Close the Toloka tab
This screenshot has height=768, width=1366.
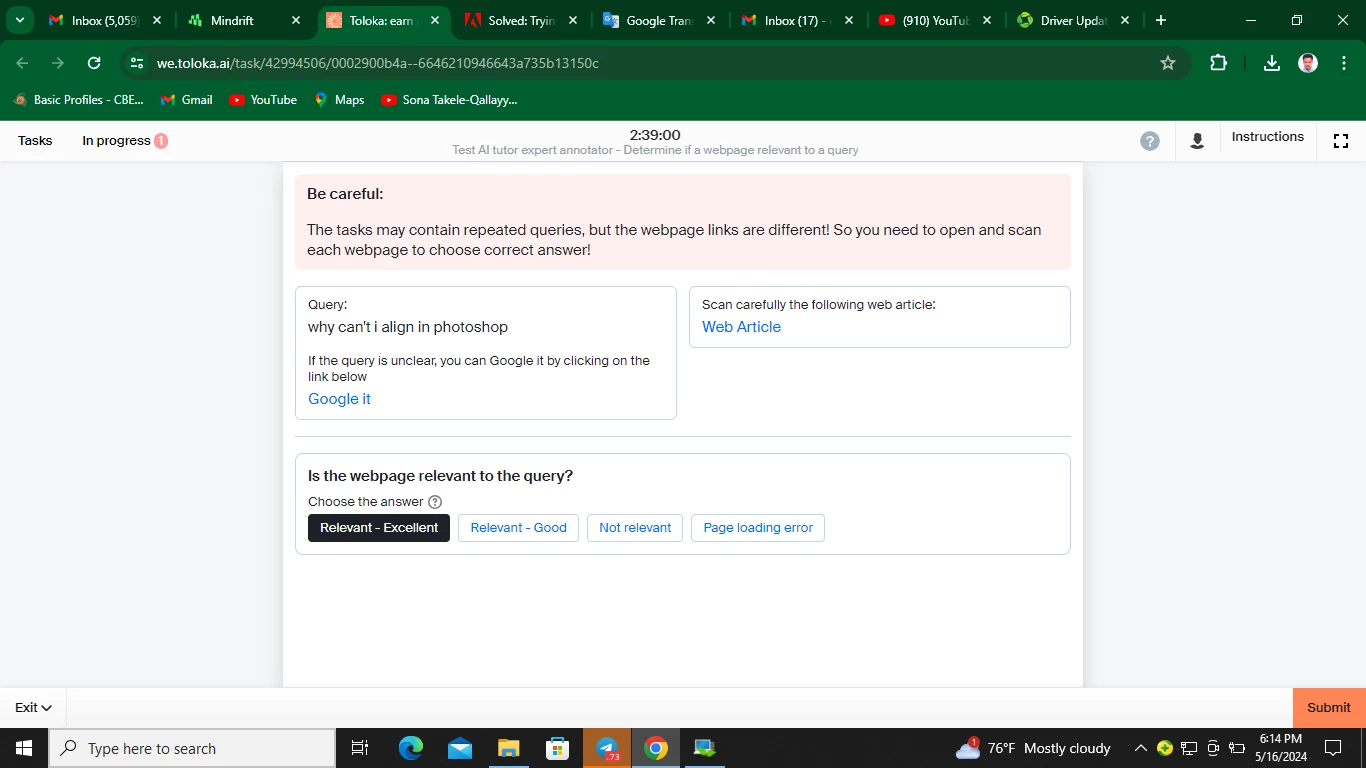click(434, 20)
